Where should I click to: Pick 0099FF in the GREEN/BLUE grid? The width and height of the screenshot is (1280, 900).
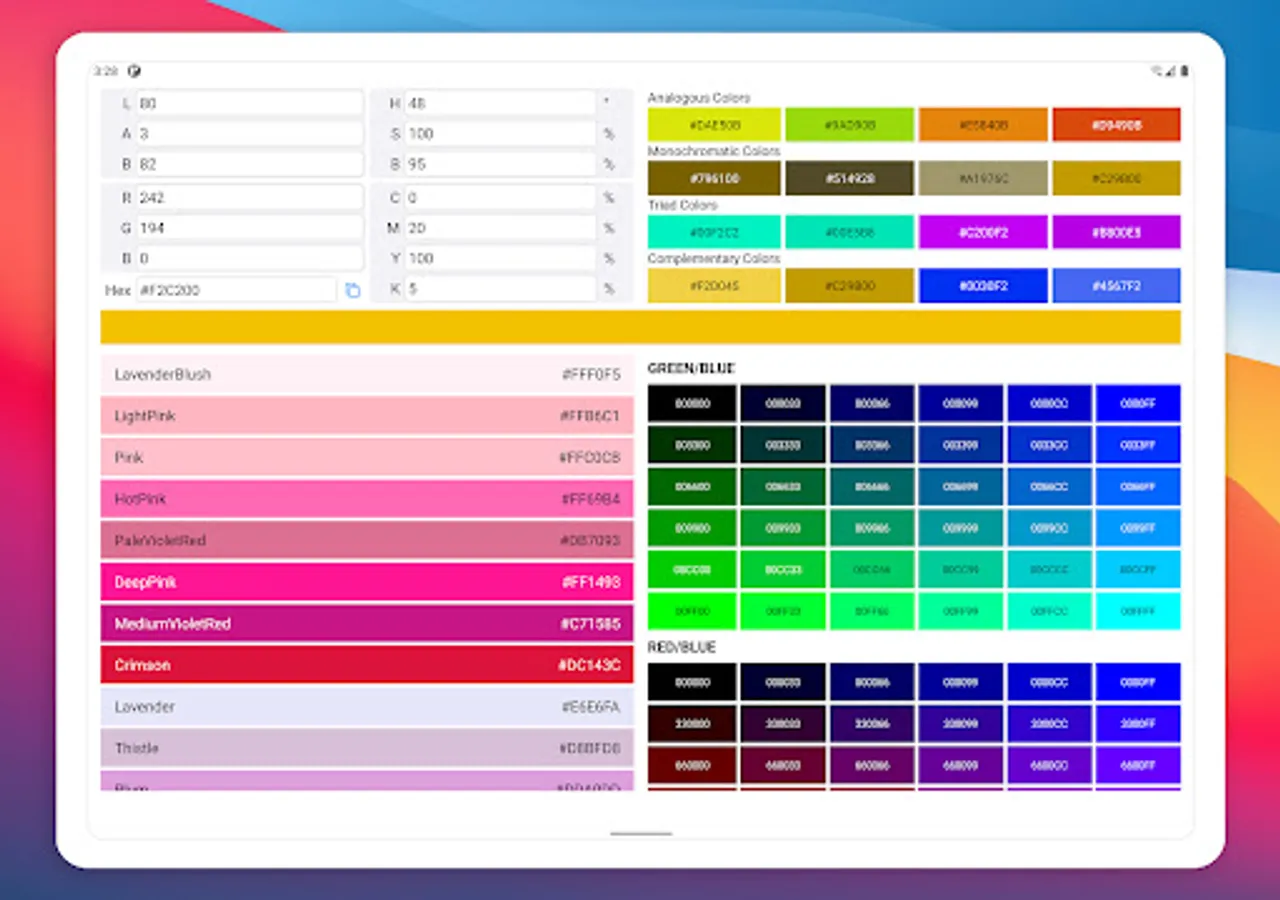pyautogui.click(x=1138, y=528)
